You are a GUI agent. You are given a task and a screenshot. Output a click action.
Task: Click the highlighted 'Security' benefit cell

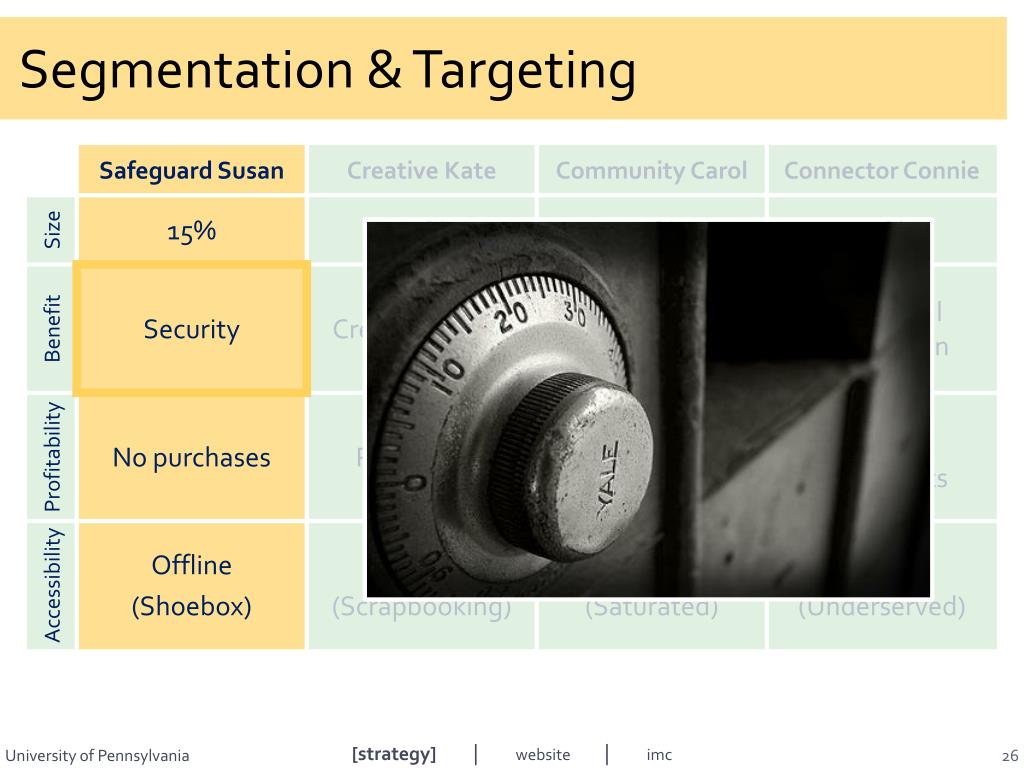[191, 328]
